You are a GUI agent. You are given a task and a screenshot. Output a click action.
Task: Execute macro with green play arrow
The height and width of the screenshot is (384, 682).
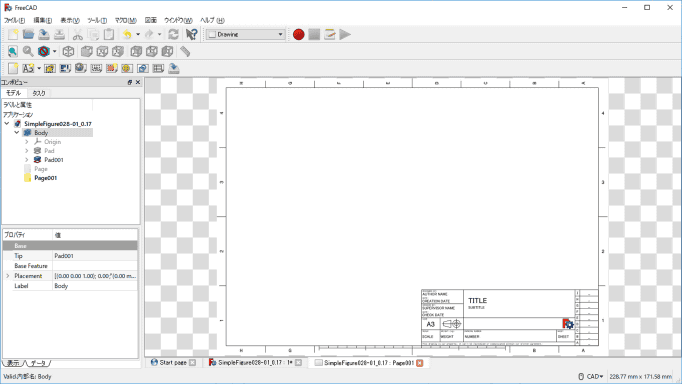(345, 34)
